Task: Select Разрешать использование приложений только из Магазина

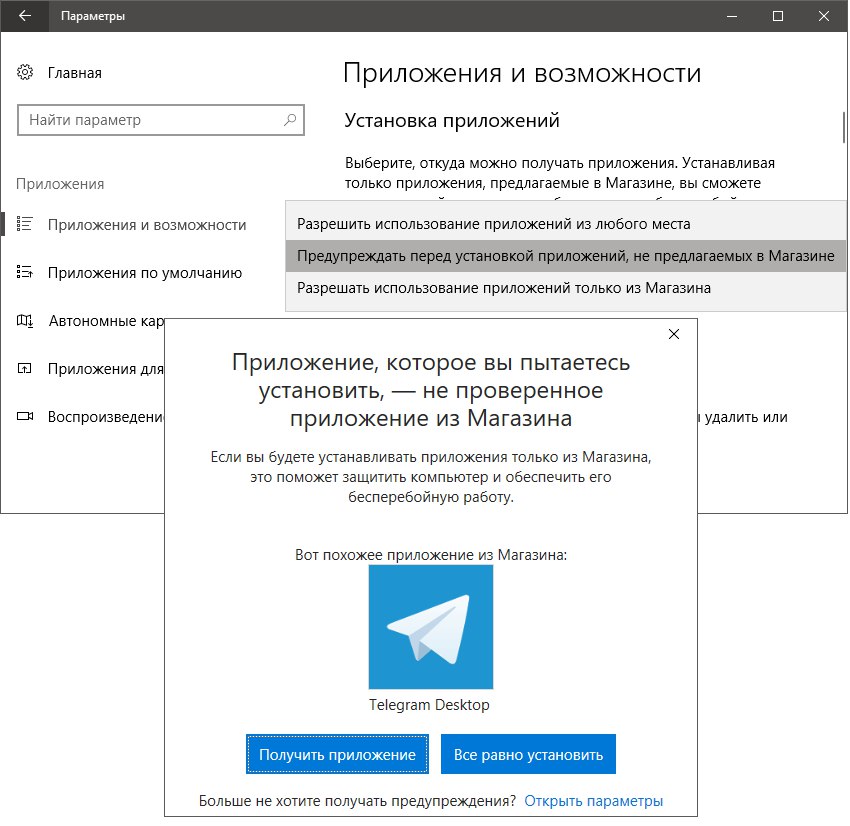Action: (566, 288)
